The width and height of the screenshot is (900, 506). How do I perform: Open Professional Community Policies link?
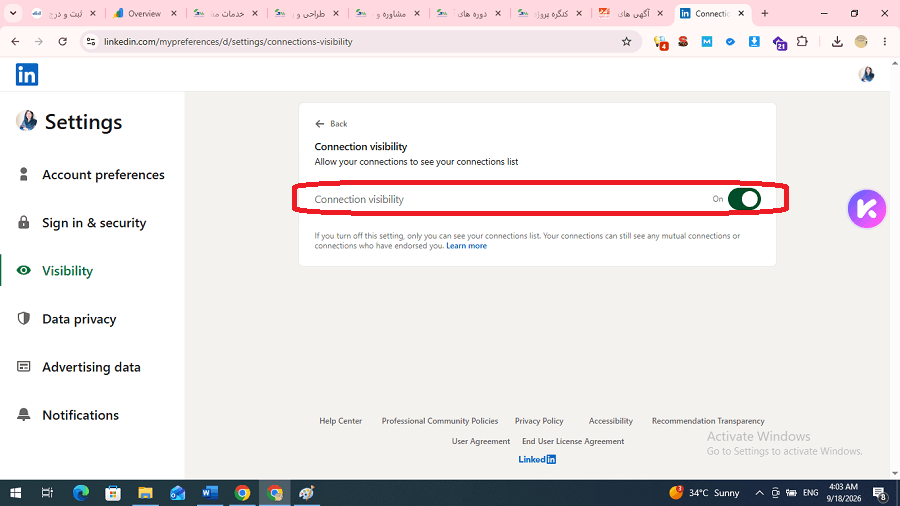tap(440, 421)
